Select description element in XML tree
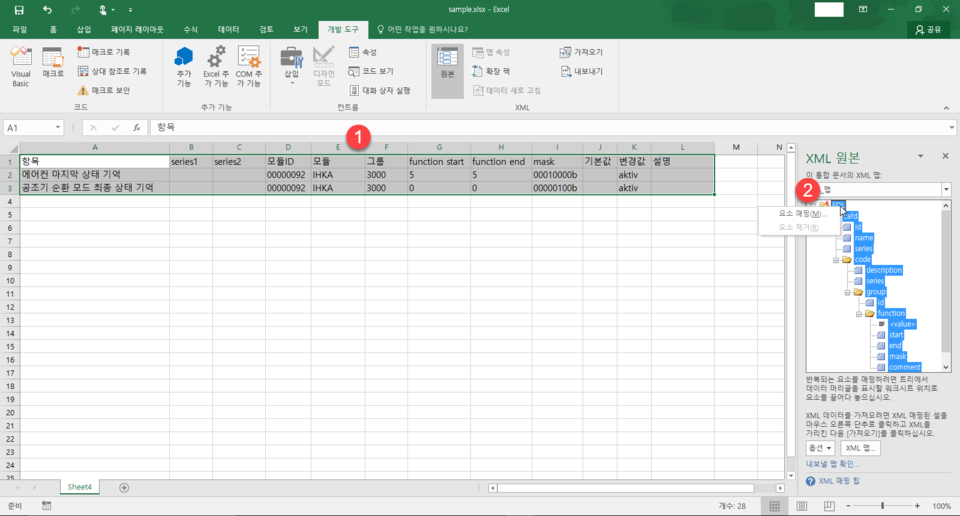 click(883, 271)
